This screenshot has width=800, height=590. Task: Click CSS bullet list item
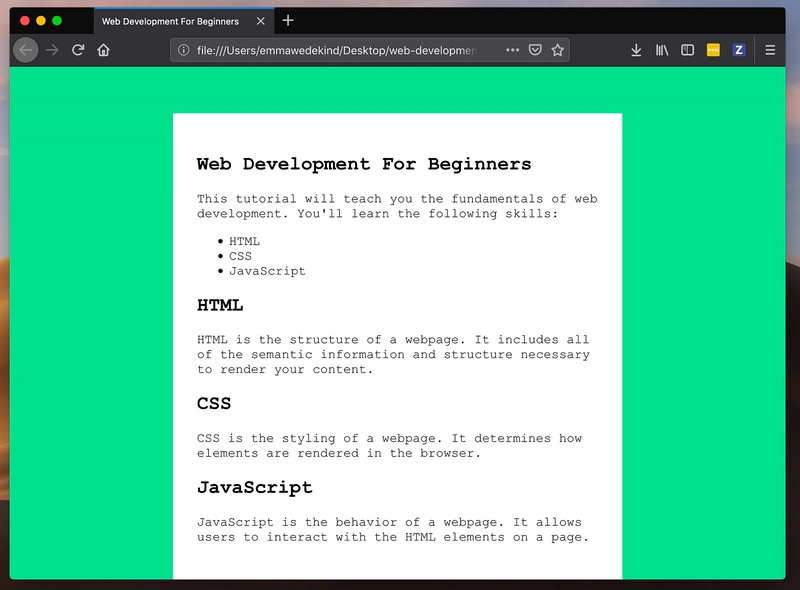click(240, 256)
